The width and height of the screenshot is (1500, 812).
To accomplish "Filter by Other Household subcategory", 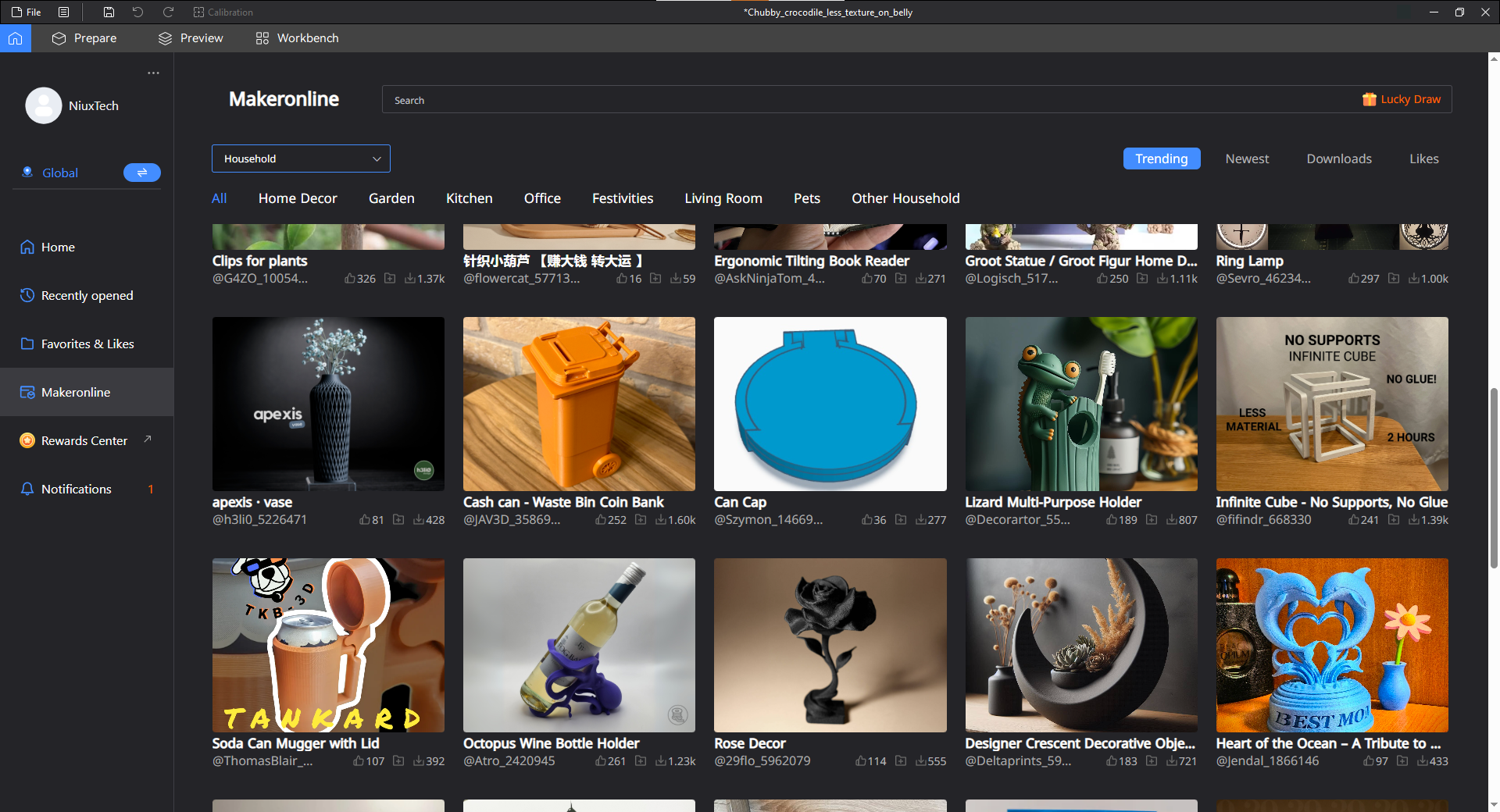I will [905, 198].
